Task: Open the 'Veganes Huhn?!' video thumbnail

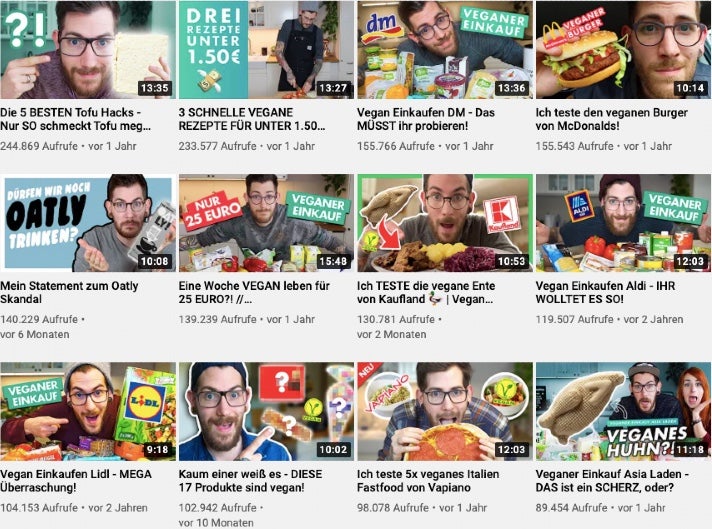Action: click(623, 411)
